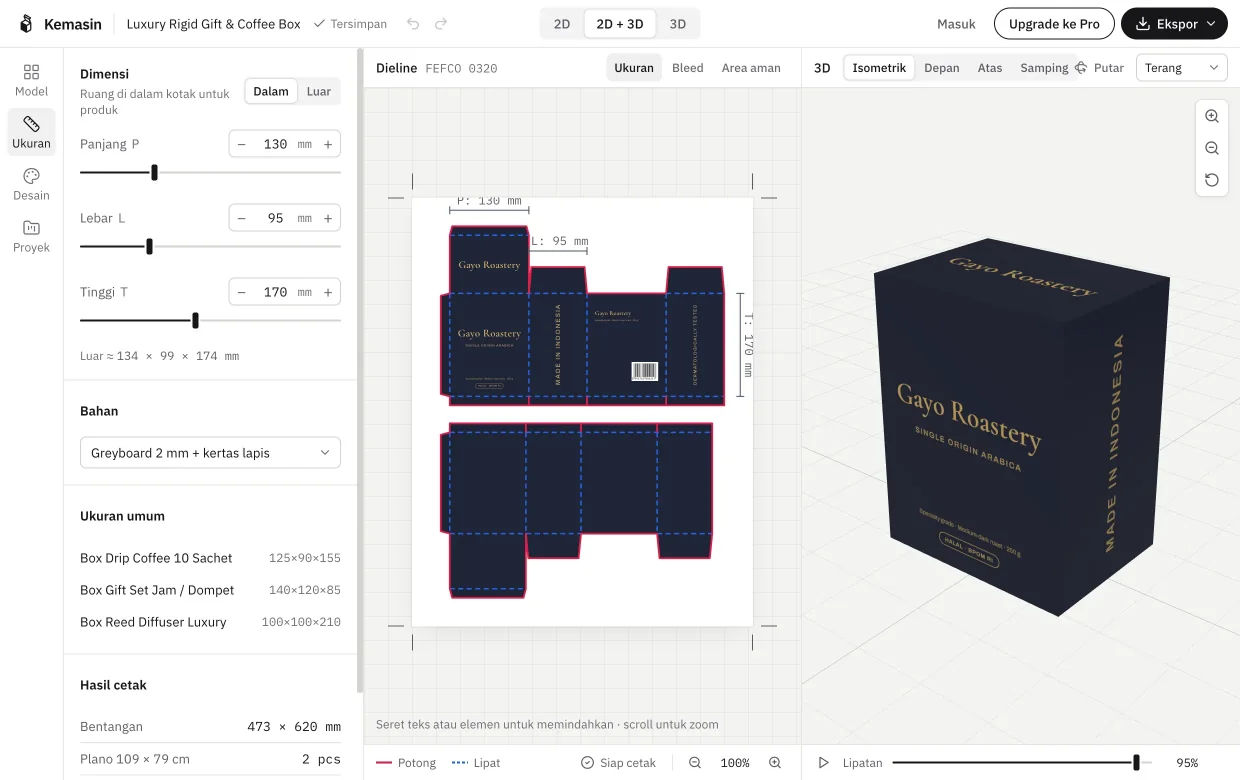Zoom in on the 3D preview
This screenshot has height=780, width=1240.
tap(1212, 116)
